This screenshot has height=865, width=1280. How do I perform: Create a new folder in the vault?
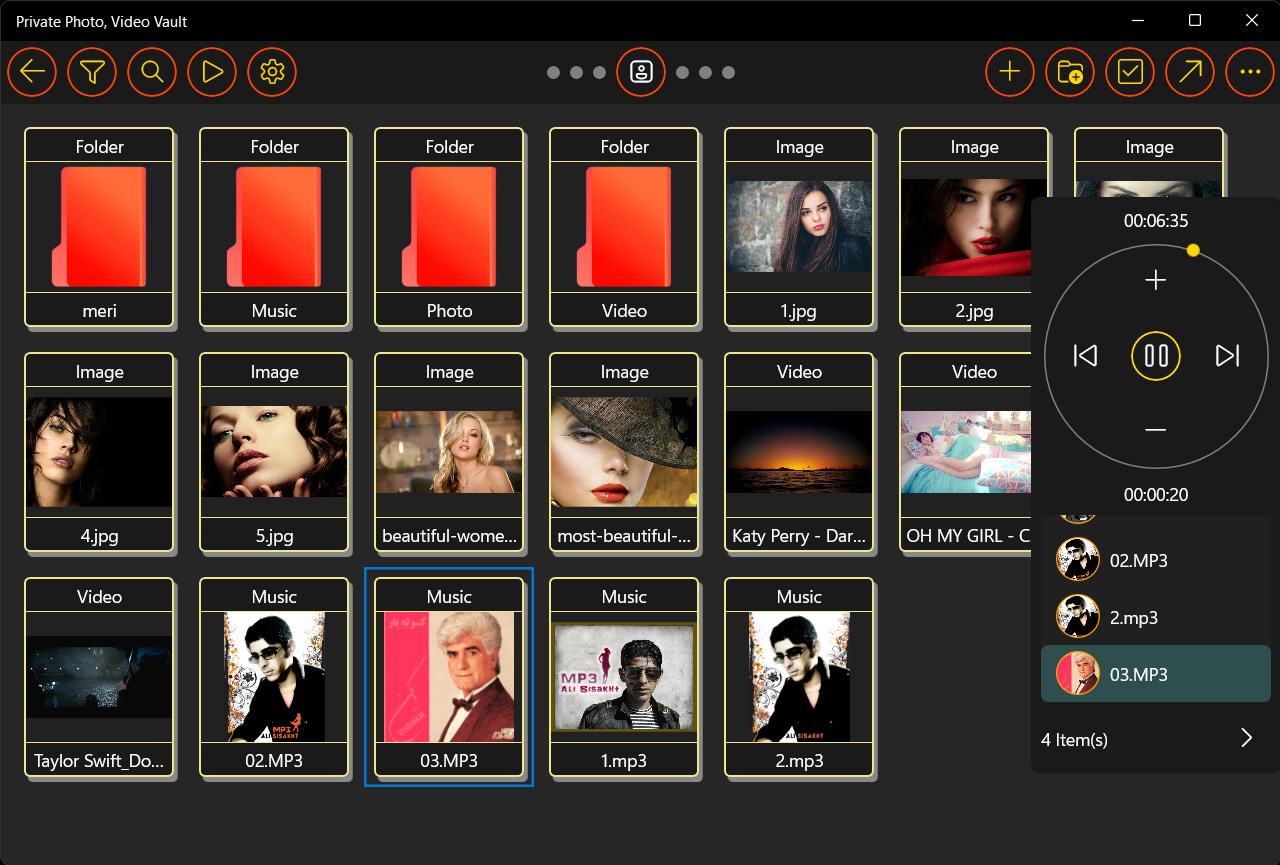pos(1069,72)
